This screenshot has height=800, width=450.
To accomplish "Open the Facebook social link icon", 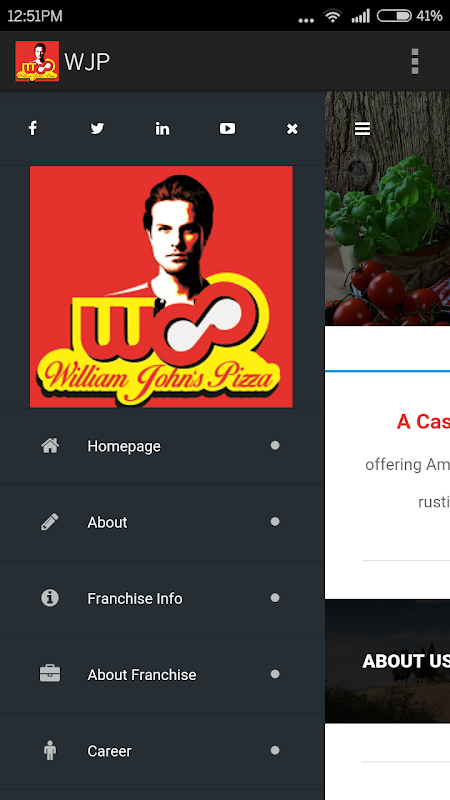I will 33,129.
